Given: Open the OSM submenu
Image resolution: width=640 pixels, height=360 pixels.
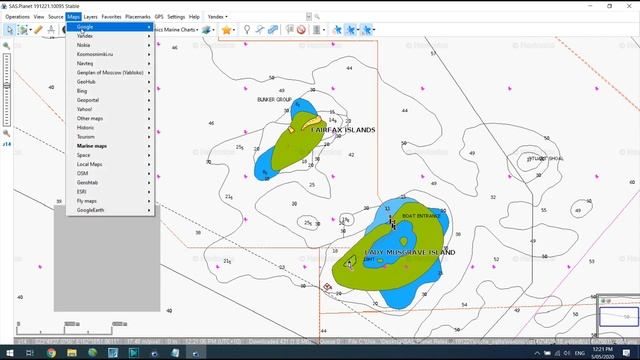Looking at the screenshot, I should [x=110, y=173].
